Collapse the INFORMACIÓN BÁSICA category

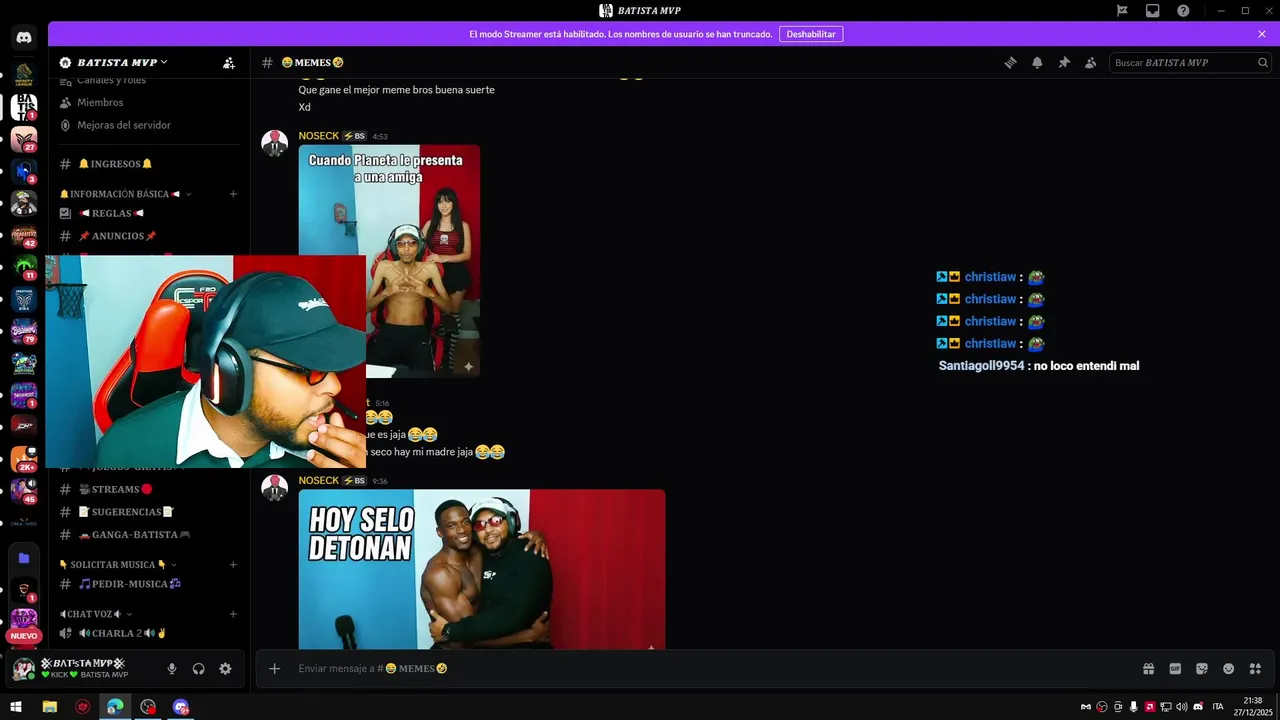[x=125, y=194]
